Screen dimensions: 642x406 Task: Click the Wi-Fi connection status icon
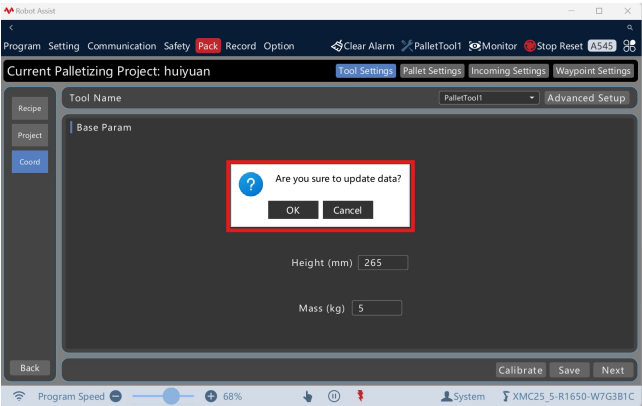pyautogui.click(x=19, y=396)
